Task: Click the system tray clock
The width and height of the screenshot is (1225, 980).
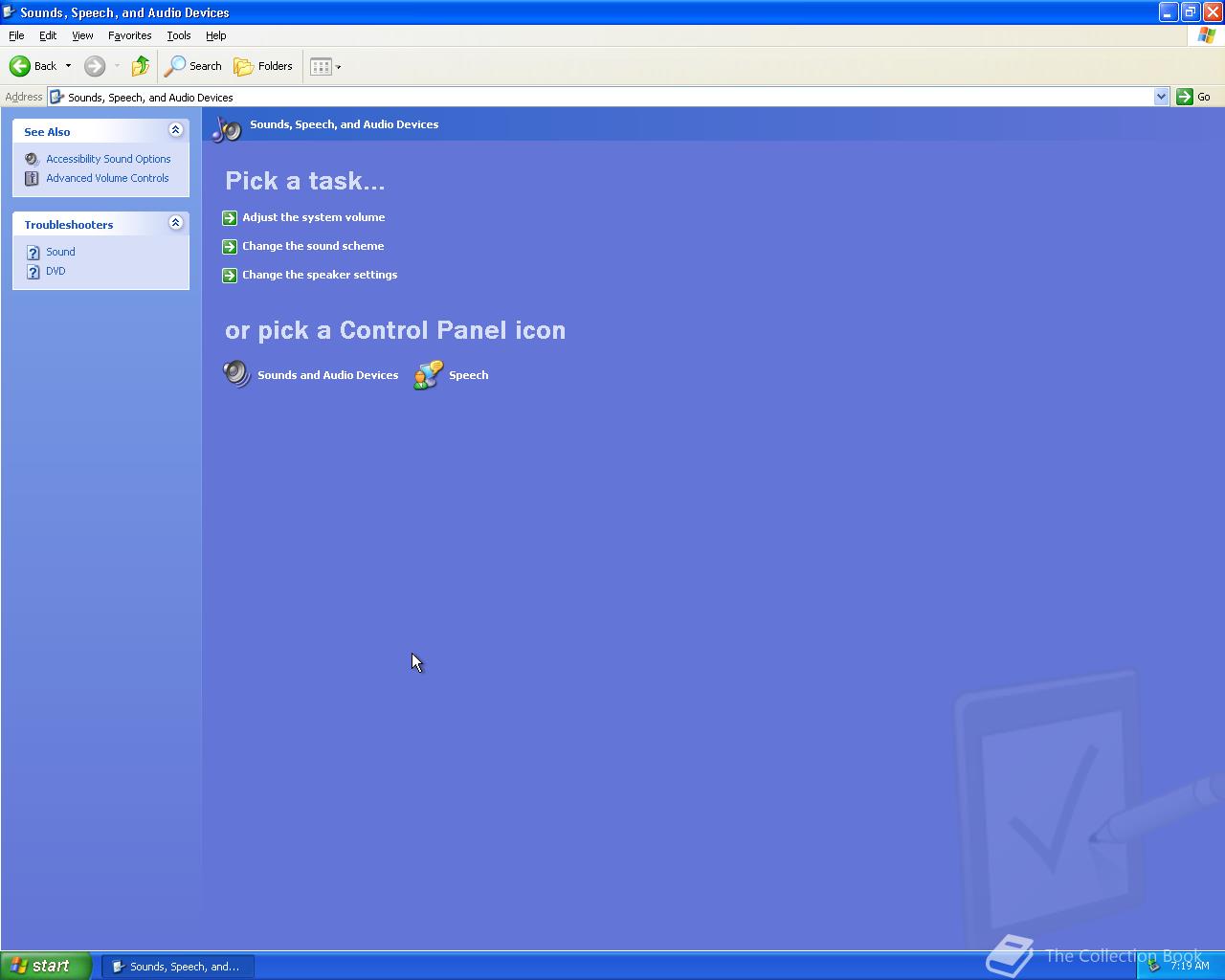Action: (x=1190, y=966)
